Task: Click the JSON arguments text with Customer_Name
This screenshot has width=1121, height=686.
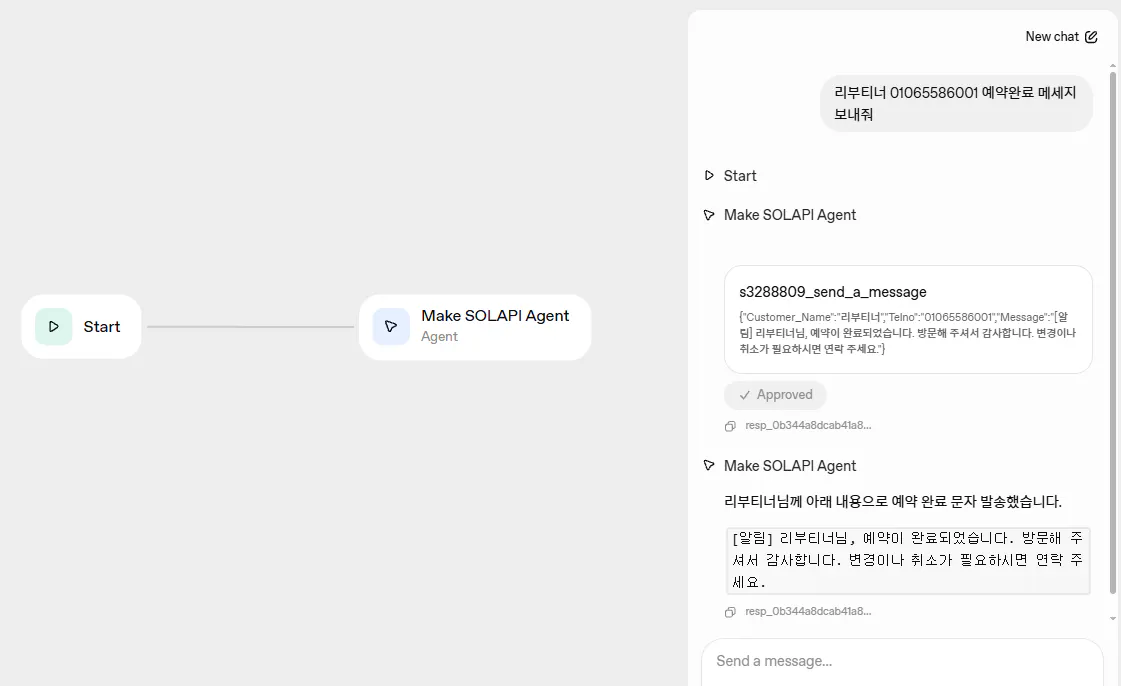Action: 908,333
